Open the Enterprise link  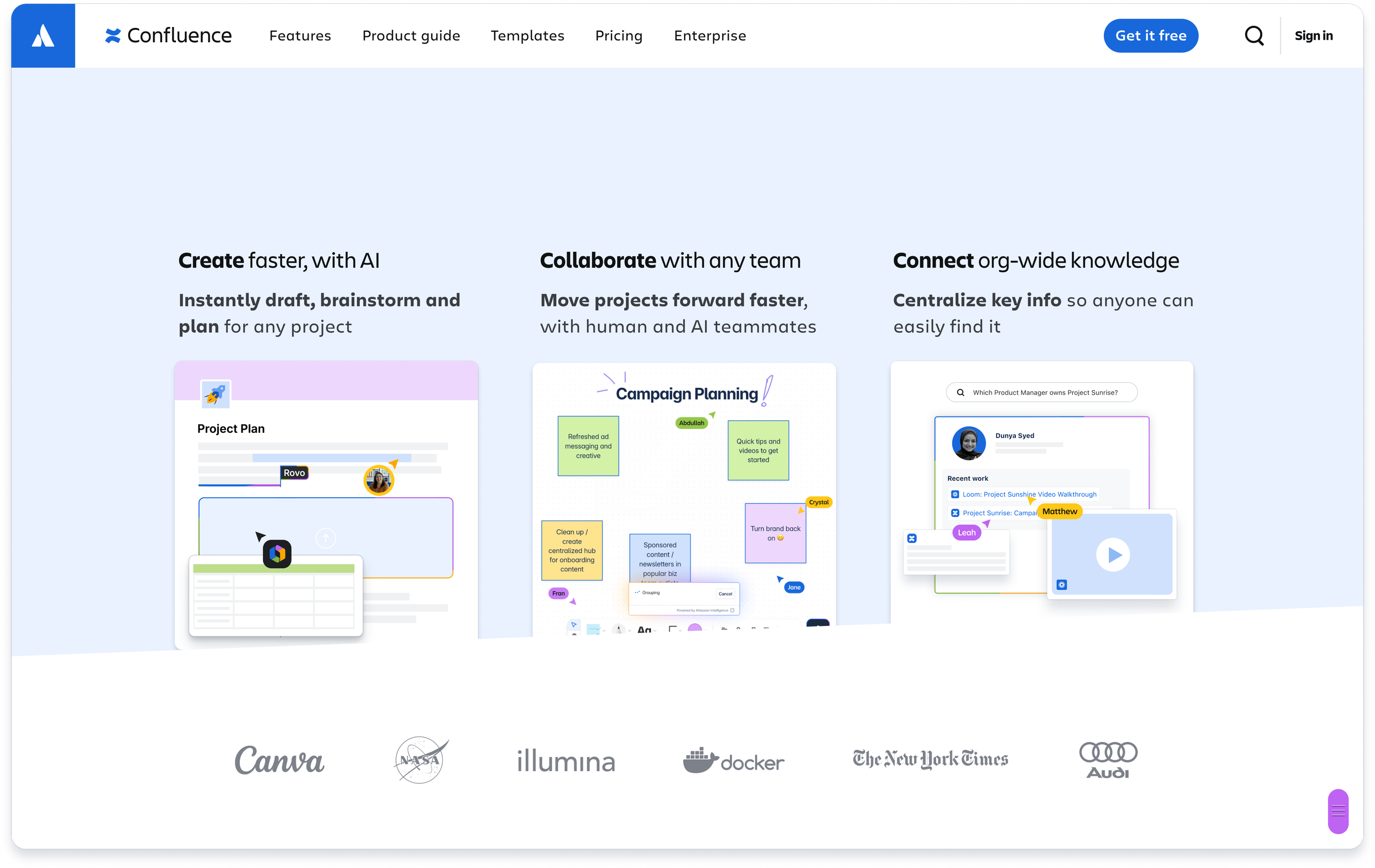point(710,35)
